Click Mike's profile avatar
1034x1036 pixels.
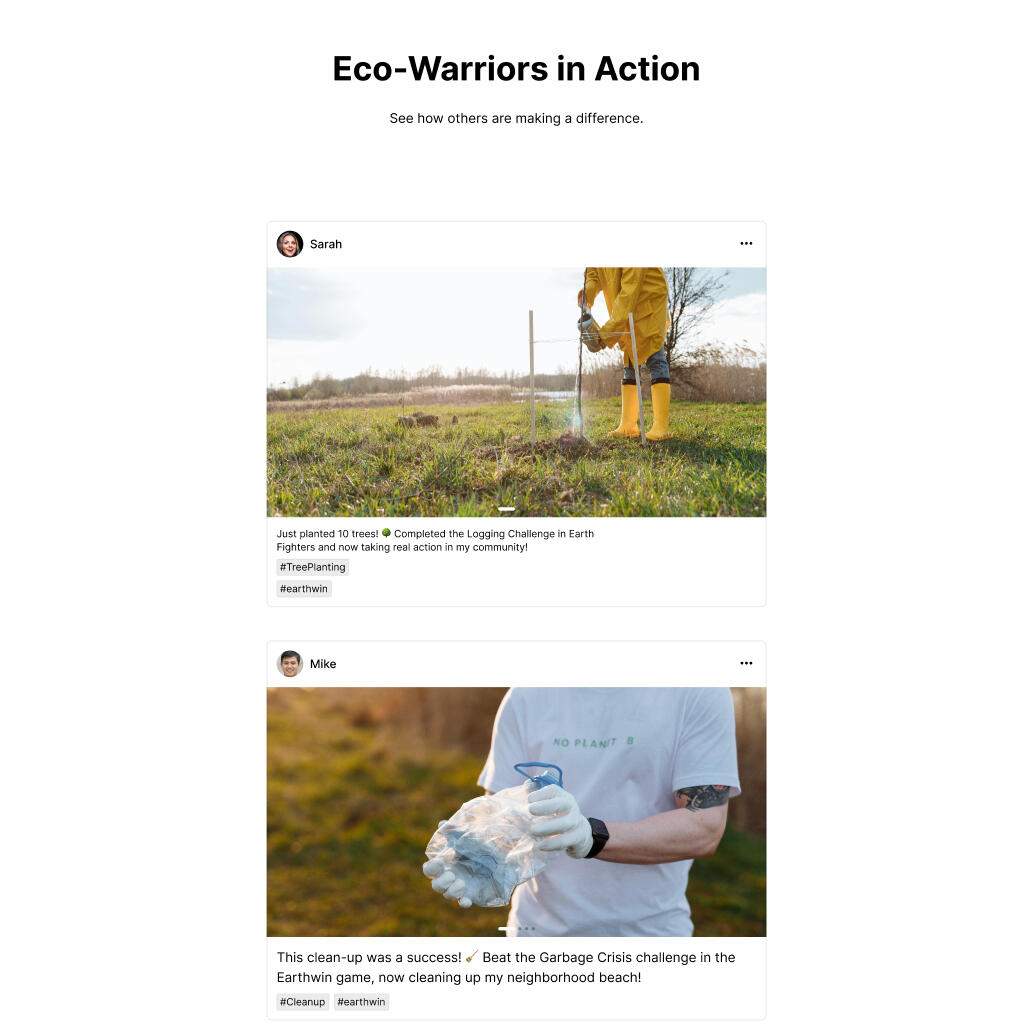point(289,663)
